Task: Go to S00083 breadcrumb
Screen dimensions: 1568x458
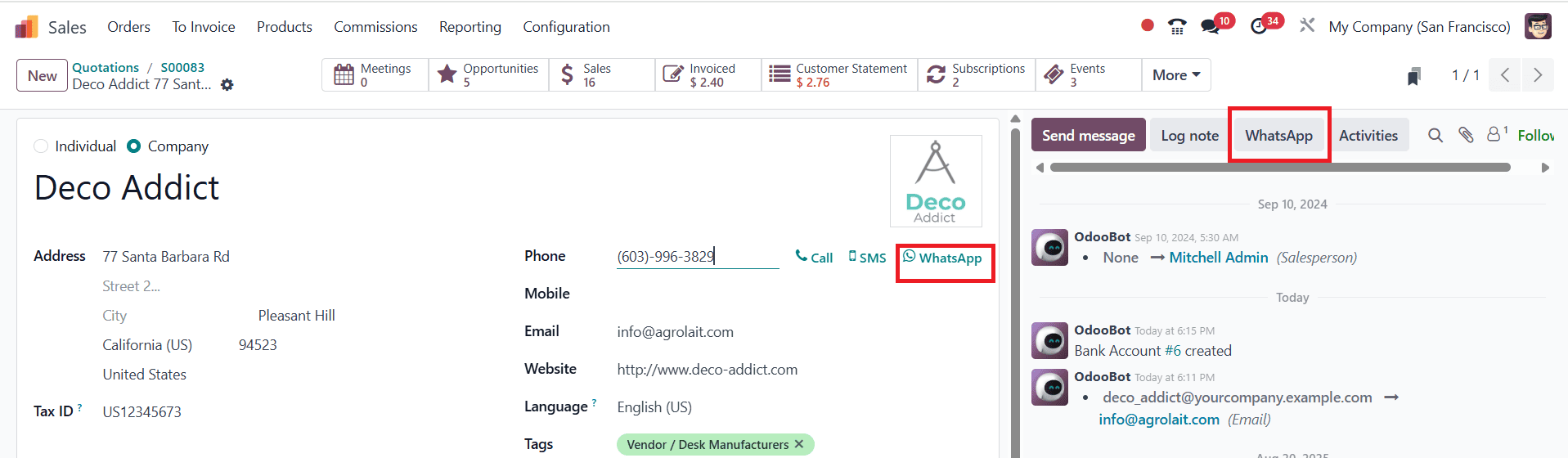Action: 182,67
